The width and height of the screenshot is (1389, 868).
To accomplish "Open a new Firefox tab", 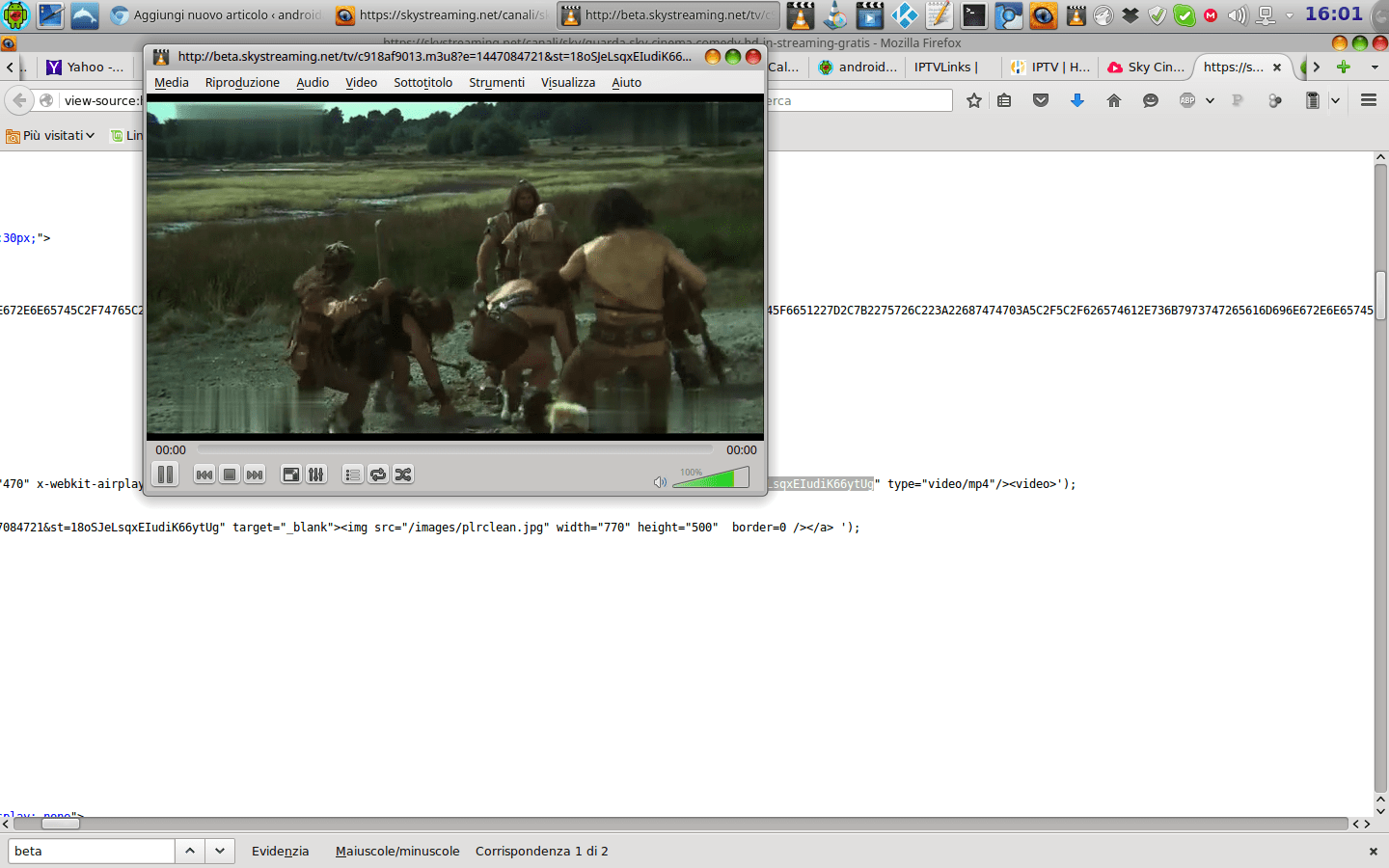I will [1344, 67].
